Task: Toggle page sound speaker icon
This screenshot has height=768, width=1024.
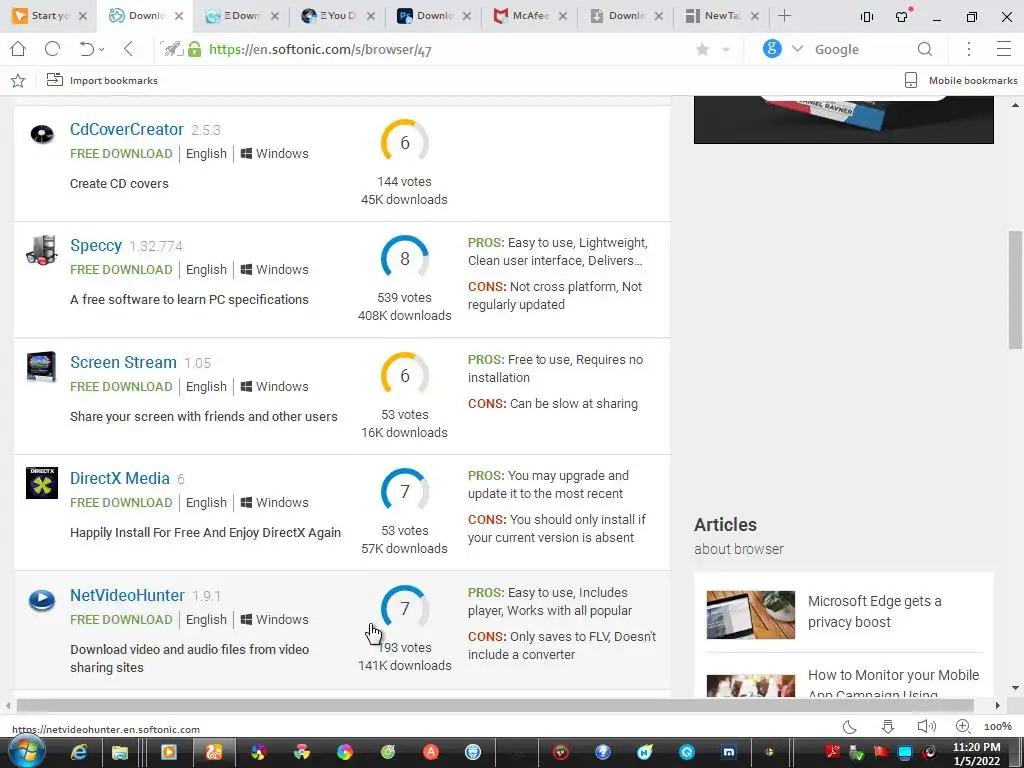Action: (926, 726)
